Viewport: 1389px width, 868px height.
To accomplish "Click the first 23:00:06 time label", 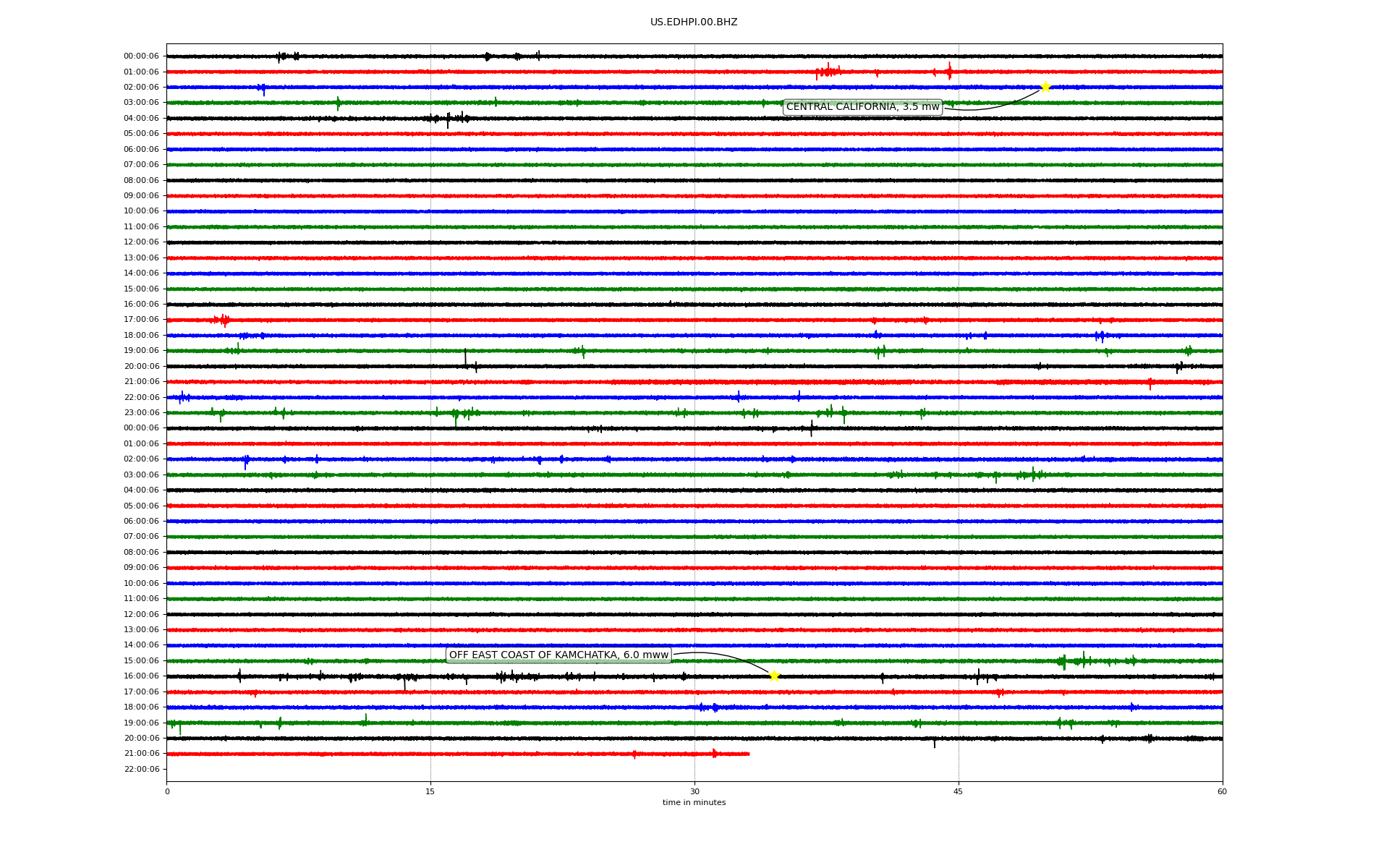I will (x=141, y=413).
